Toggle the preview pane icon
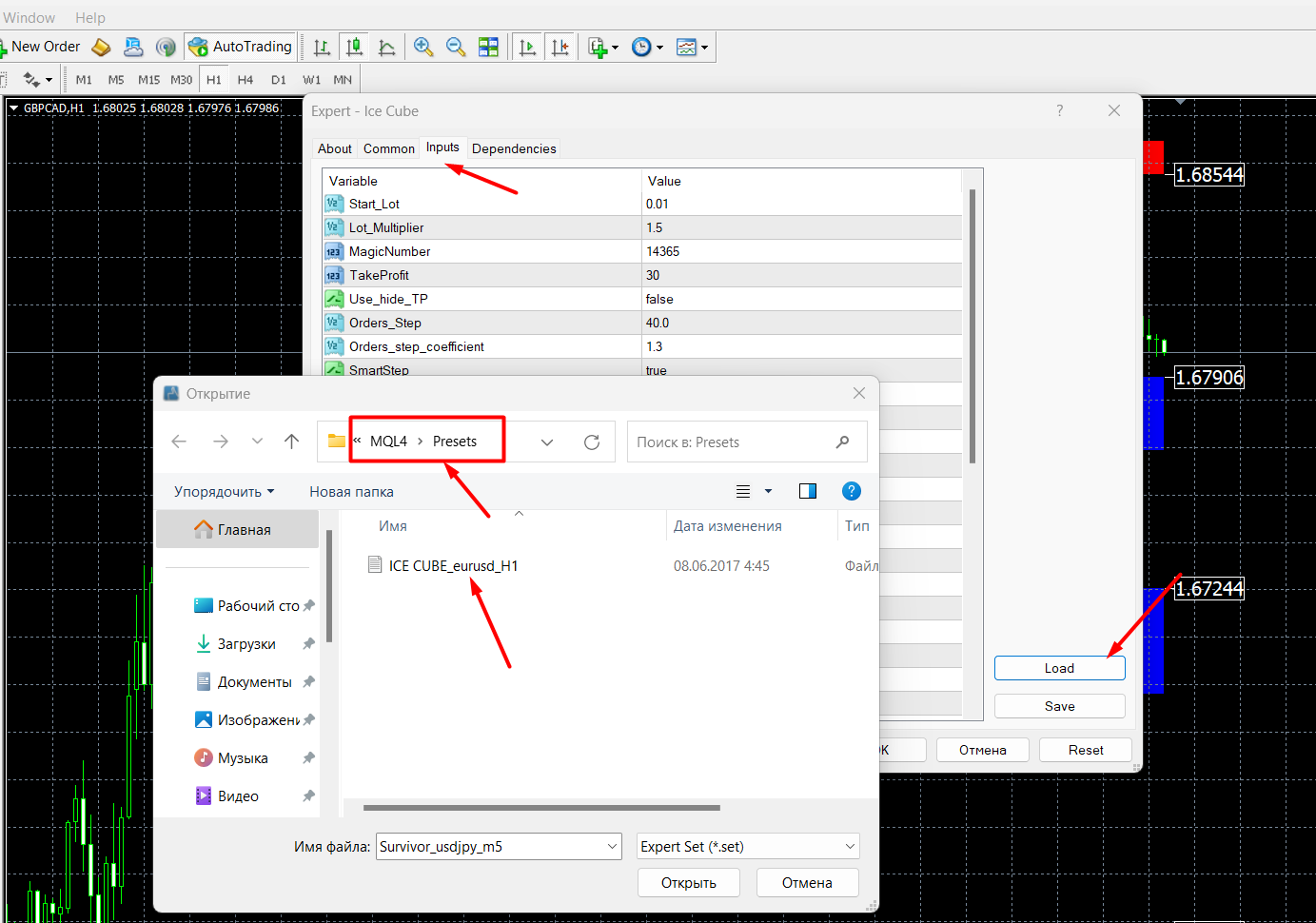 [x=808, y=491]
